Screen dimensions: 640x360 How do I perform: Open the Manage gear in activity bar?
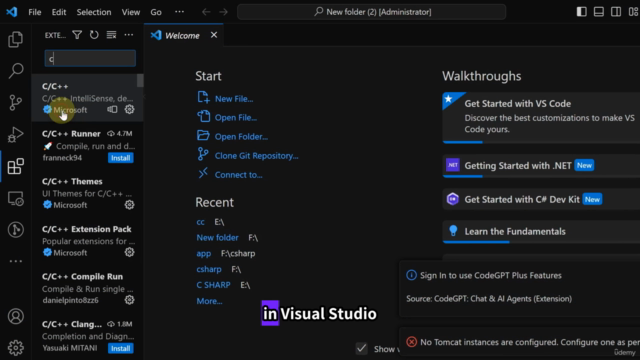coord(16,348)
